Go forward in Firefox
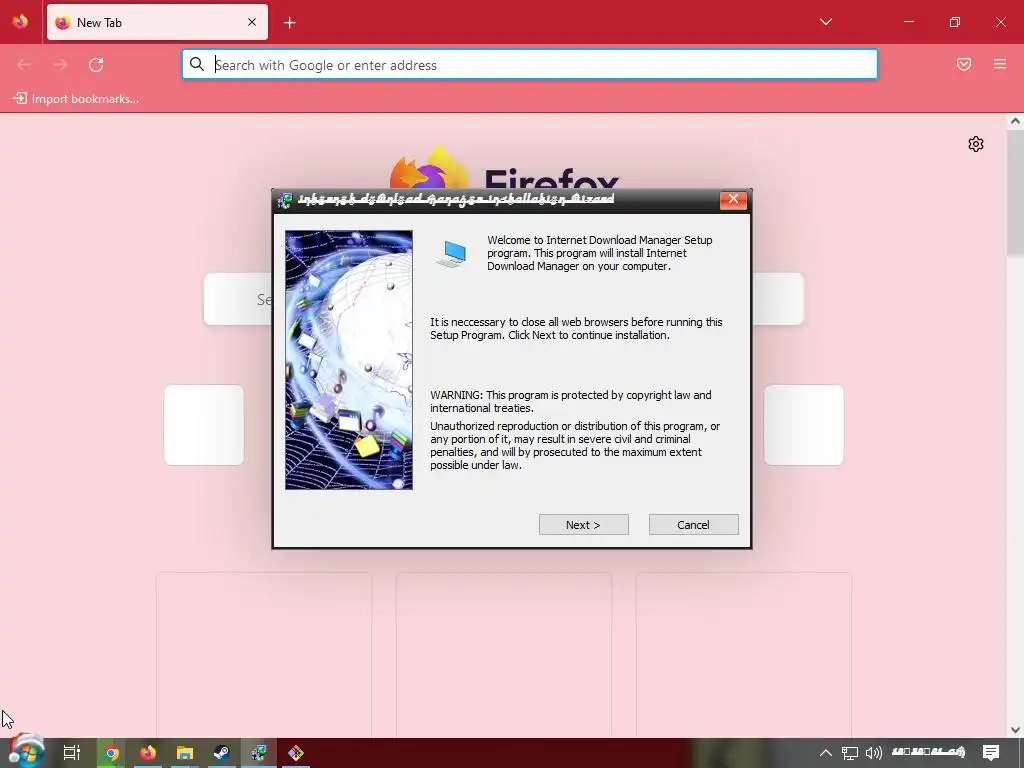Image resolution: width=1024 pixels, height=768 pixels. click(x=60, y=65)
